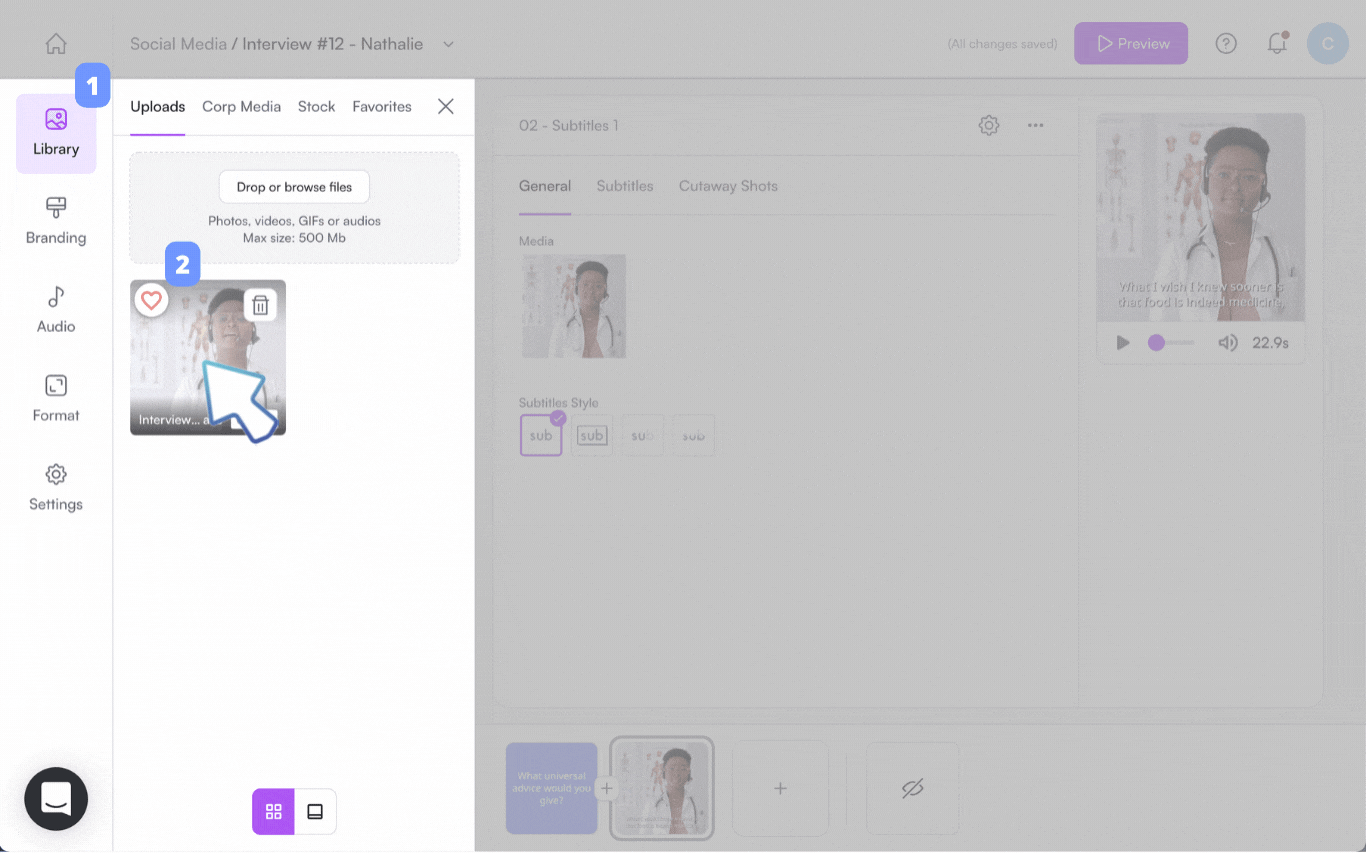Click the Media thumbnail in General tab

[574, 306]
